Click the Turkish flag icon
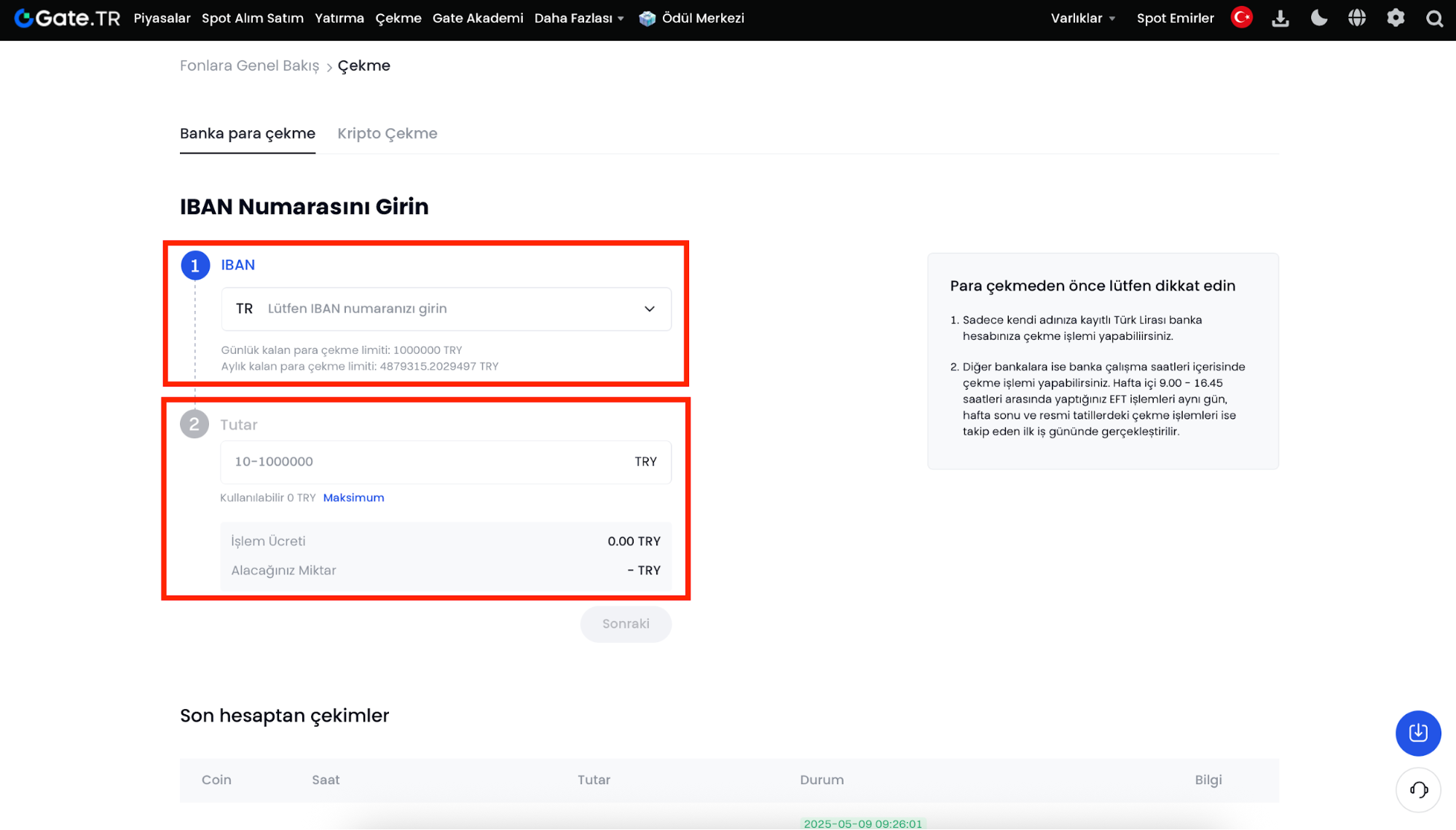Image resolution: width=1456 pixels, height=830 pixels. [1241, 17]
